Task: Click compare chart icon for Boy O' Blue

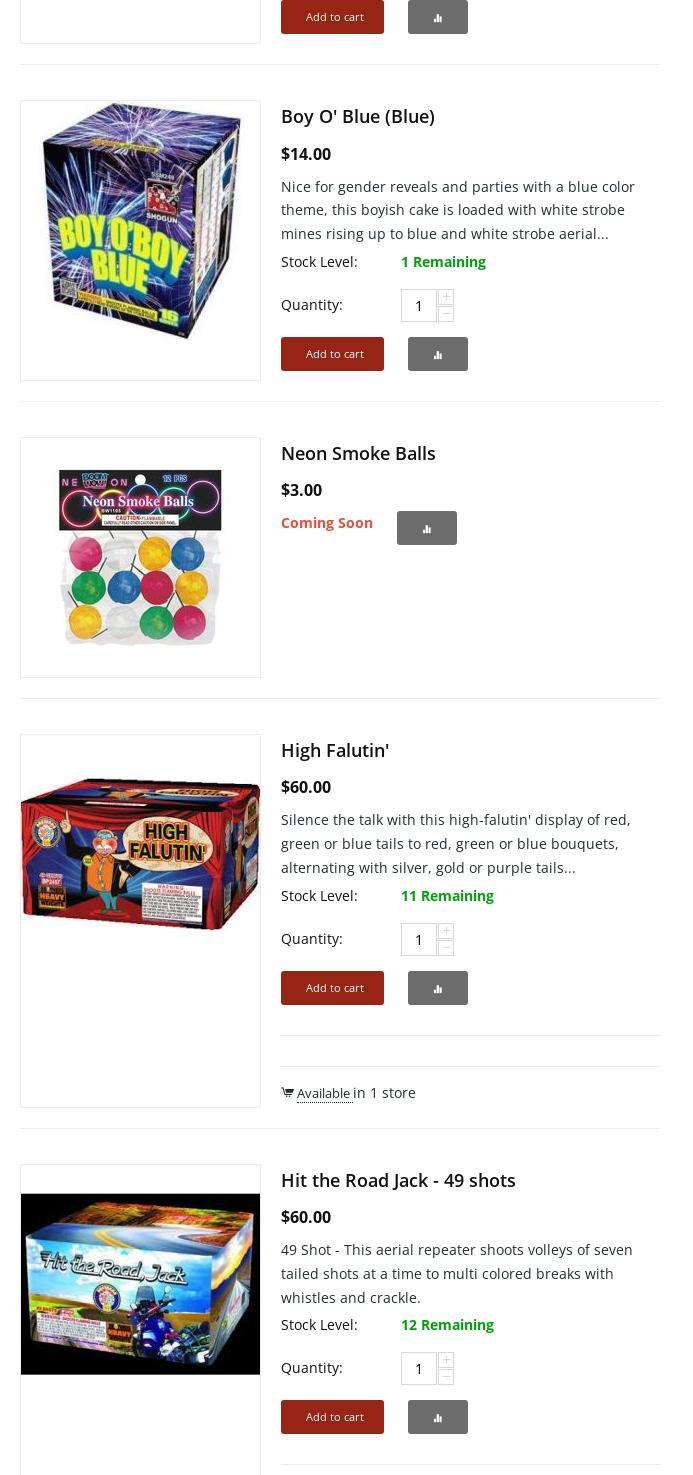Action: 438,354
